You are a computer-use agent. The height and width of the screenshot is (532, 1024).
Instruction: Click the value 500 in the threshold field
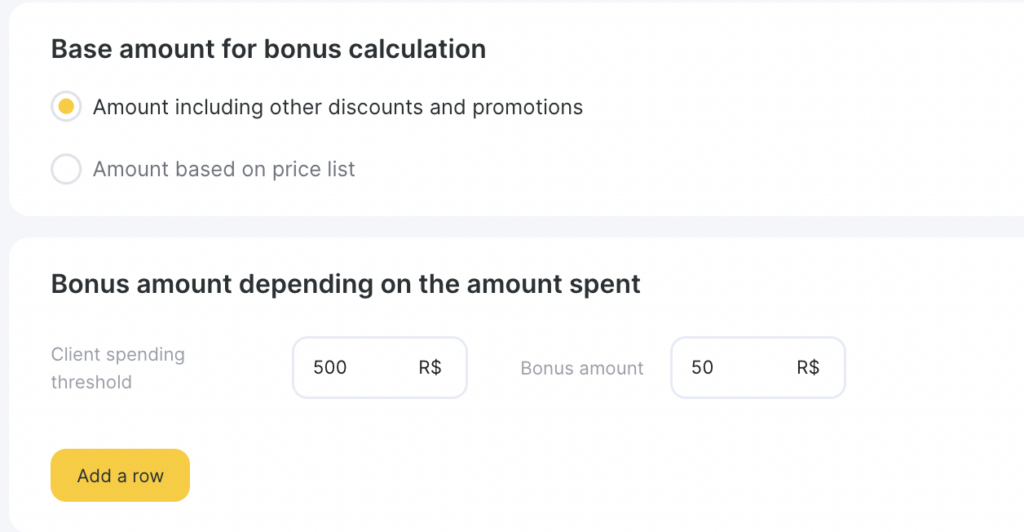[x=330, y=368]
